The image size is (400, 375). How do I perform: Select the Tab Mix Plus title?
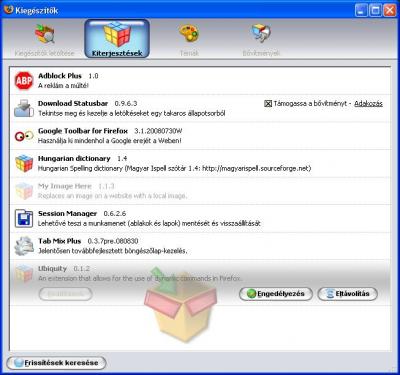[x=59, y=241]
